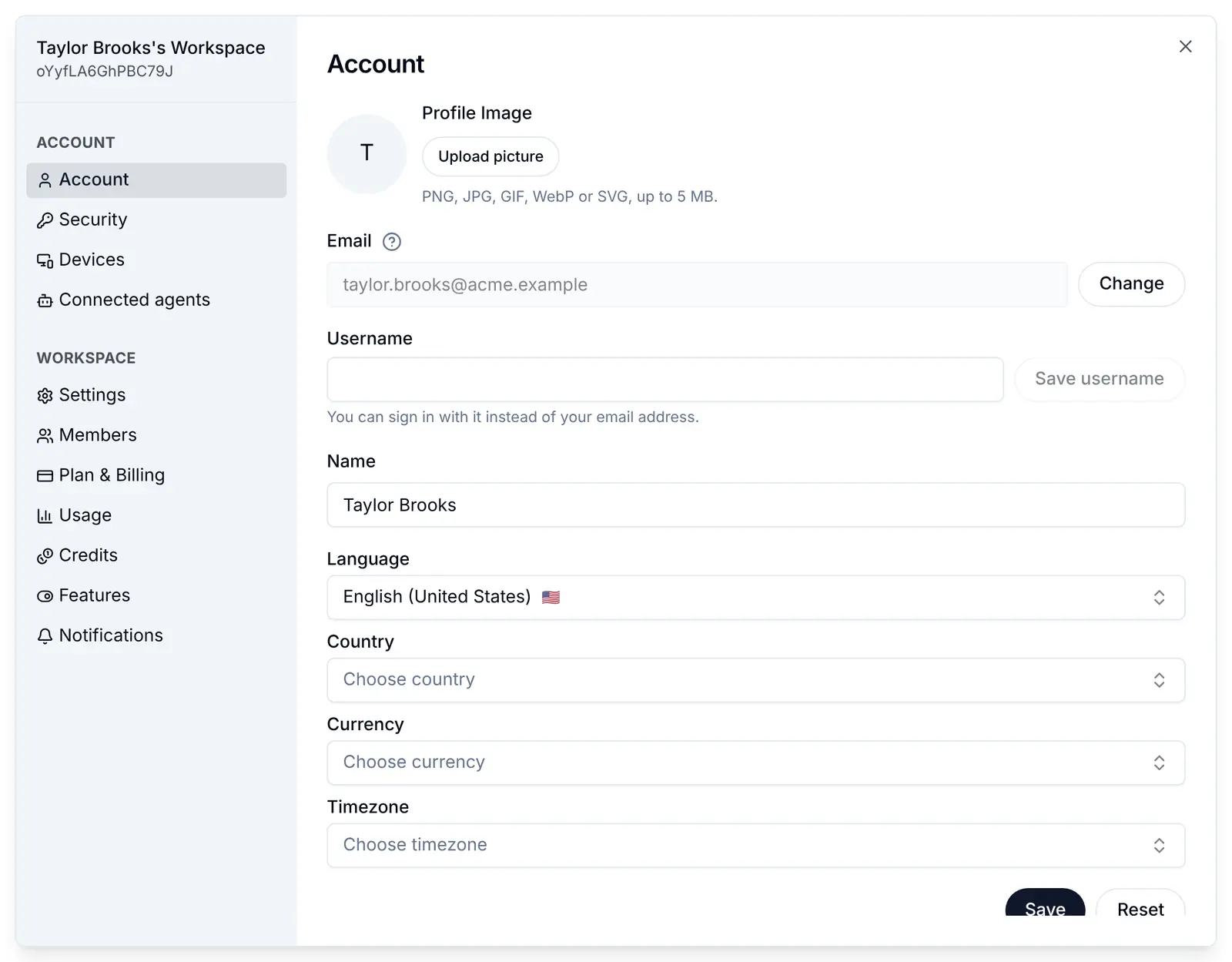Click the Plan & Billing card icon

(x=45, y=476)
